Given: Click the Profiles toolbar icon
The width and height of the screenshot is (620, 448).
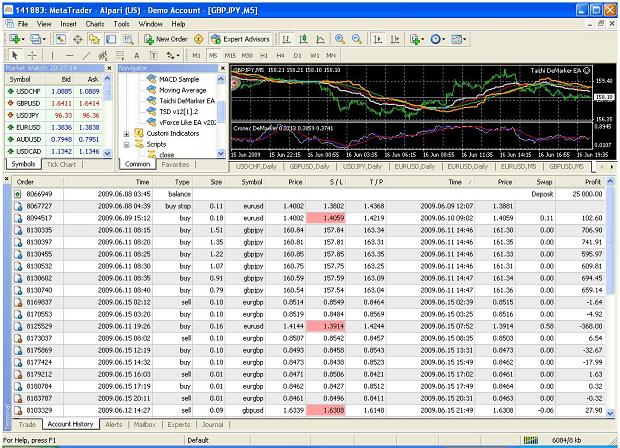Looking at the screenshot, I should pyautogui.click(x=36, y=39).
